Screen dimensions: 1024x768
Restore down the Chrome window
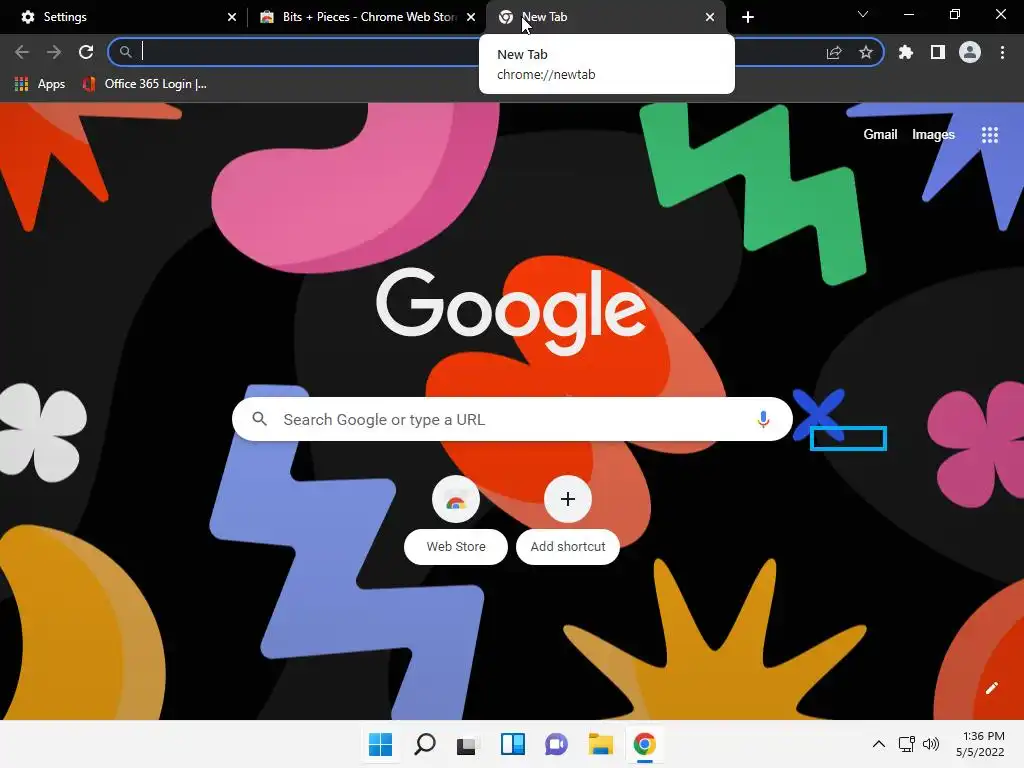(955, 14)
